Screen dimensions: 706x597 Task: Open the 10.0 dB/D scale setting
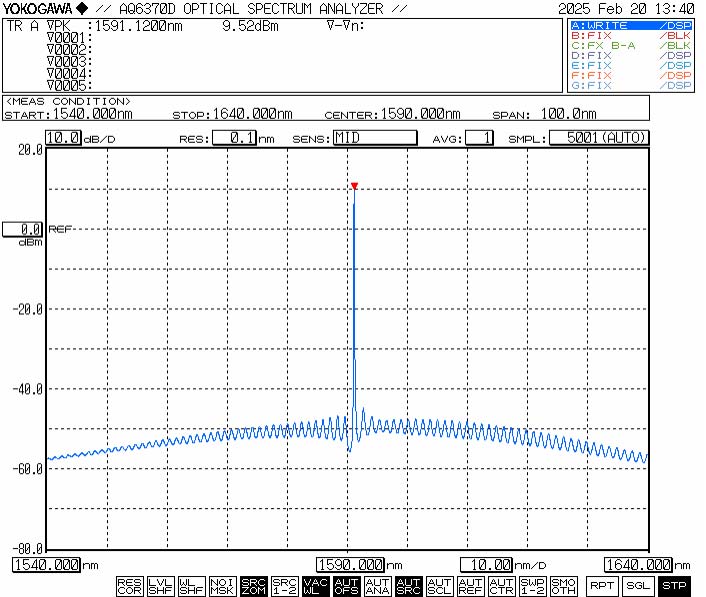point(62,138)
